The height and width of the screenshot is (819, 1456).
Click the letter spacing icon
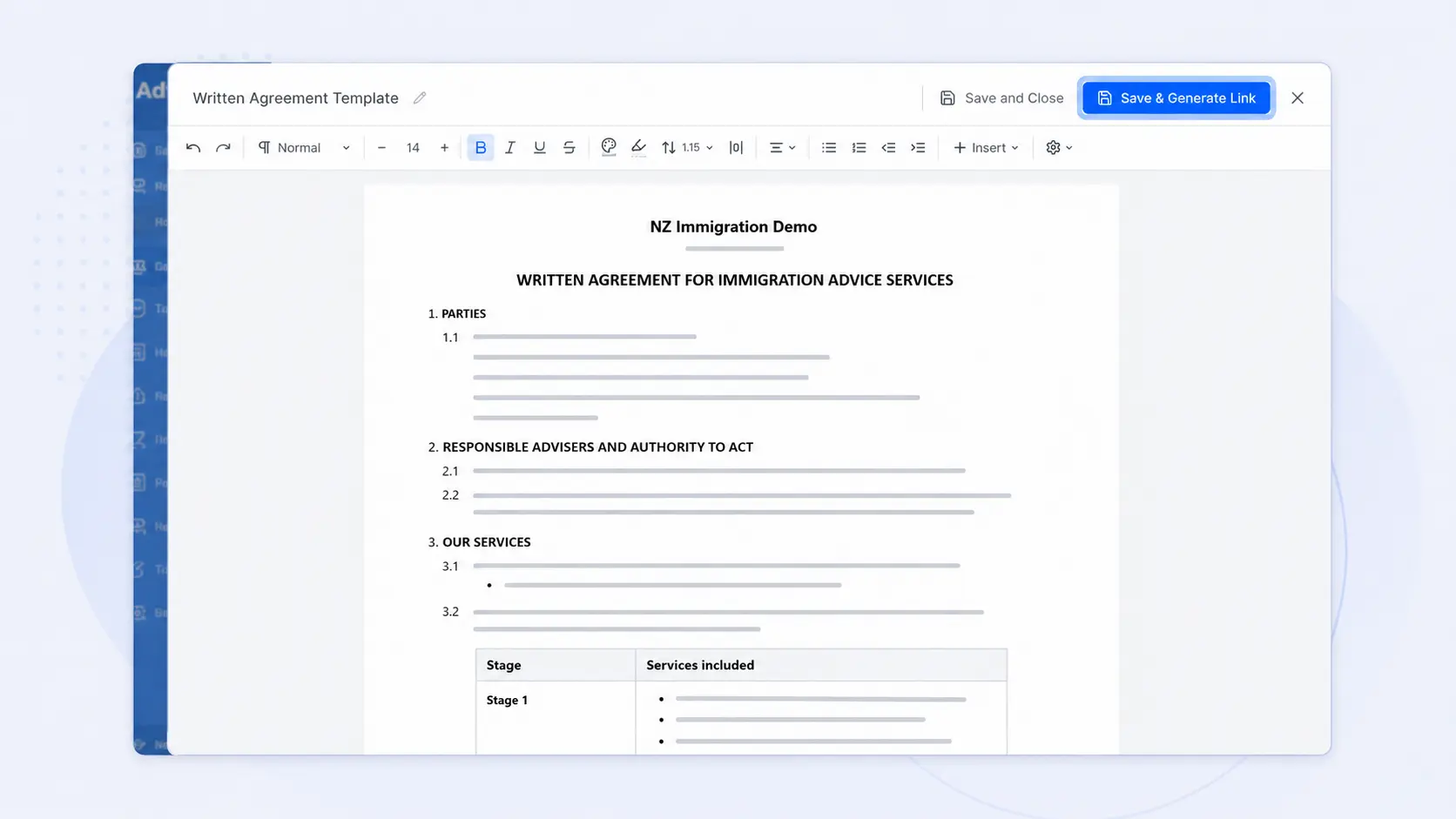(x=736, y=148)
